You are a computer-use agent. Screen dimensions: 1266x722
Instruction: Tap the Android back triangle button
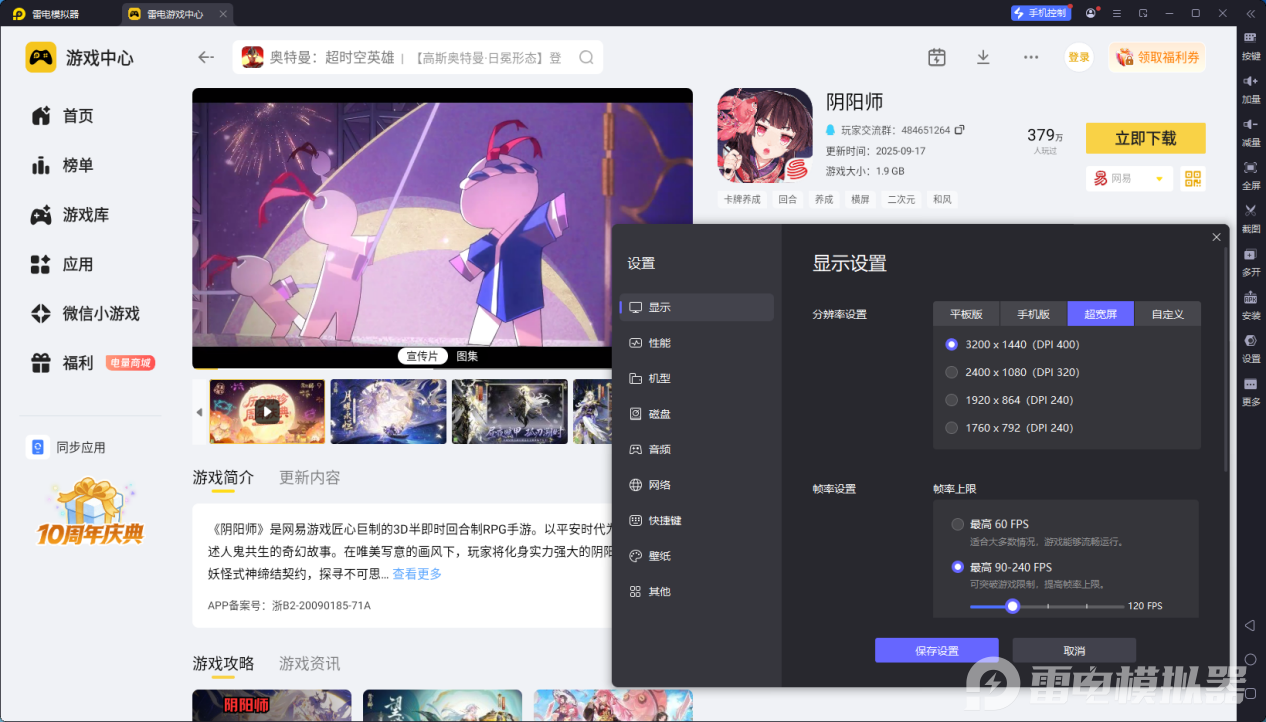click(x=1250, y=625)
